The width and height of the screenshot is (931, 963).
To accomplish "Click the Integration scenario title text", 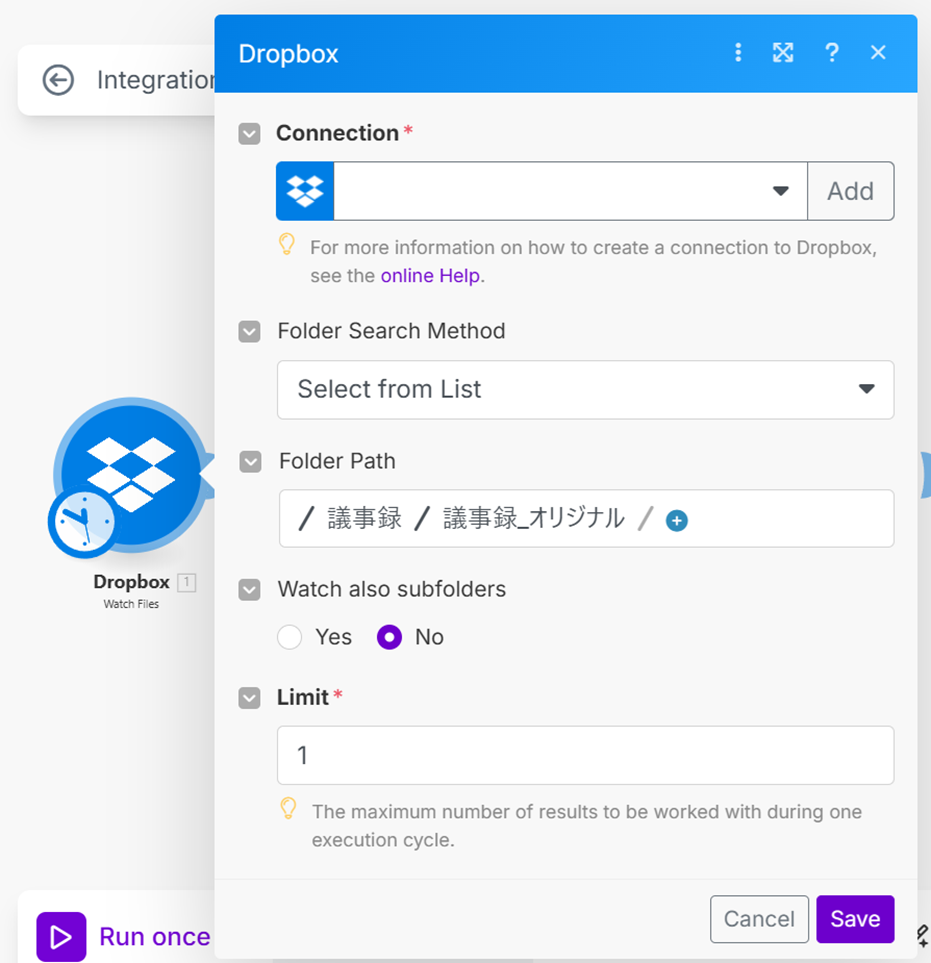I will [x=156, y=80].
